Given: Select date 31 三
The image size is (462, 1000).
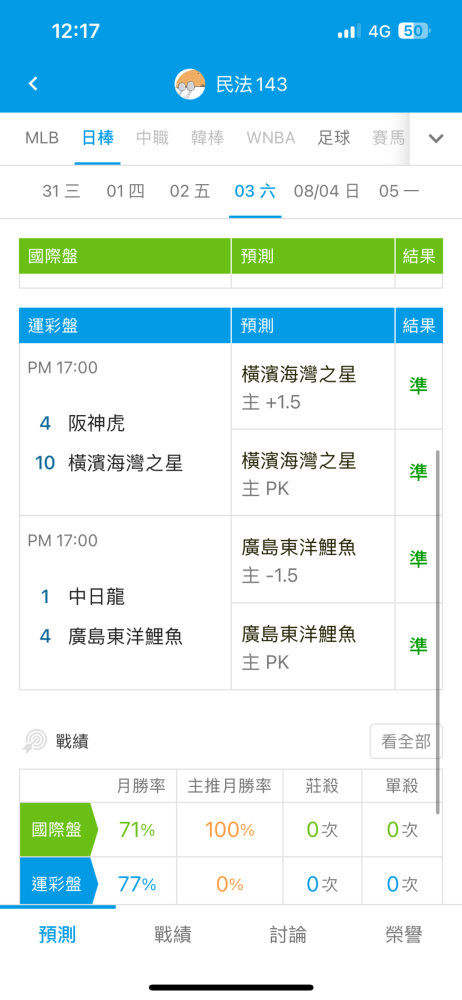Looking at the screenshot, I should pos(61,191).
